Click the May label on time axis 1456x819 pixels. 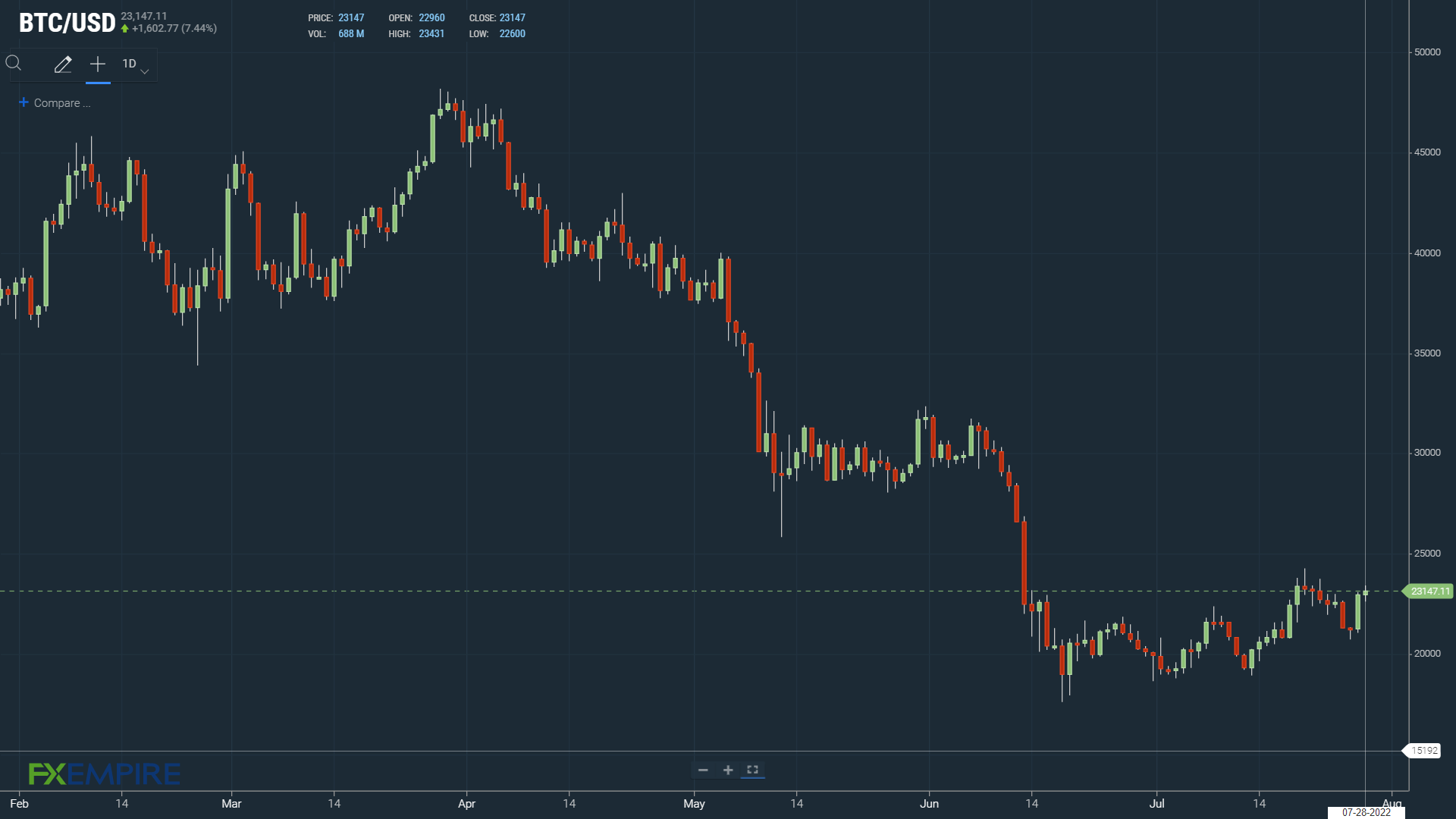click(694, 804)
